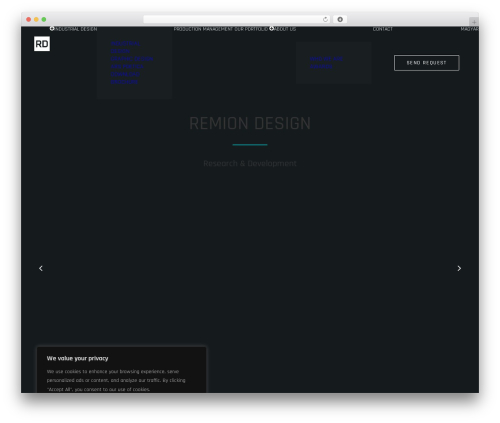
Task: Open the Industrial Design top menu item
Action: [76, 29]
